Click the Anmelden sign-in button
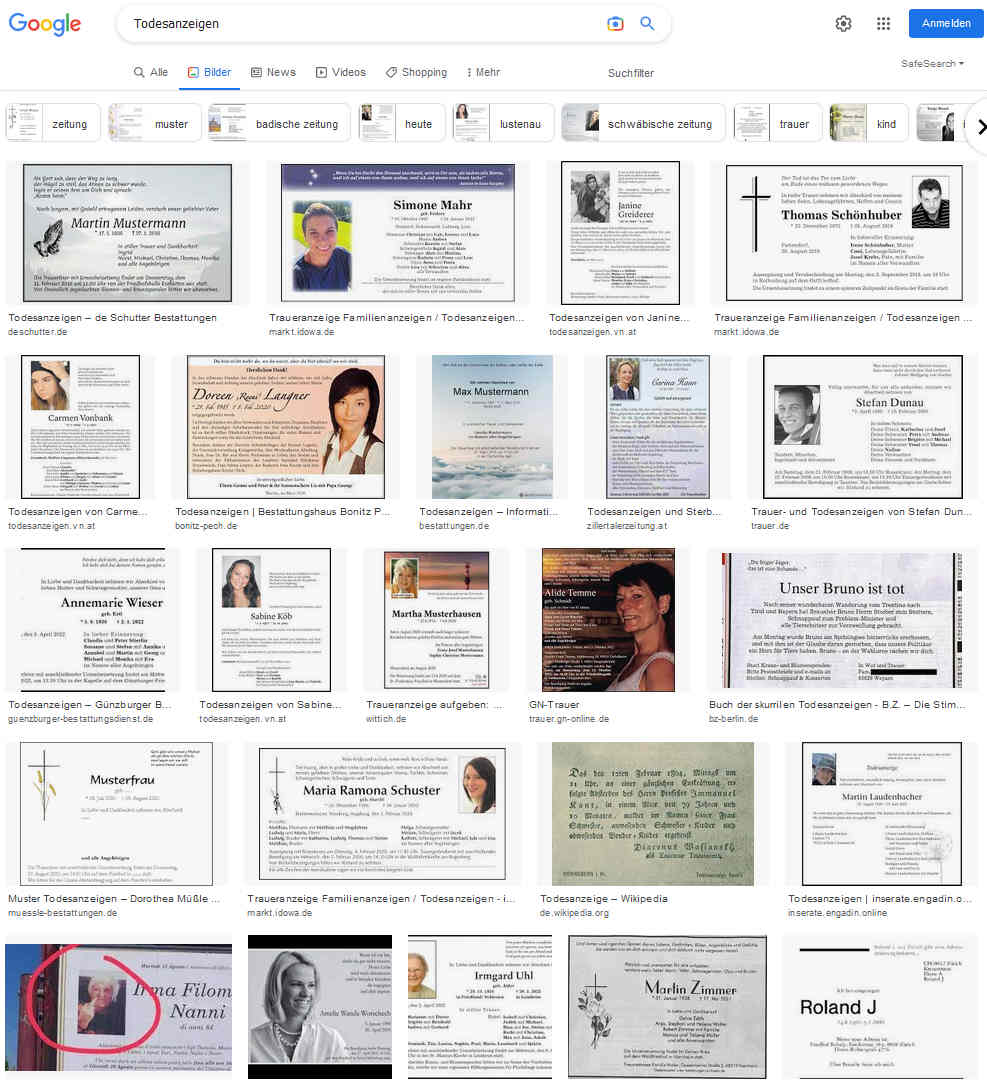The width and height of the screenshot is (987, 1085). pos(945,24)
